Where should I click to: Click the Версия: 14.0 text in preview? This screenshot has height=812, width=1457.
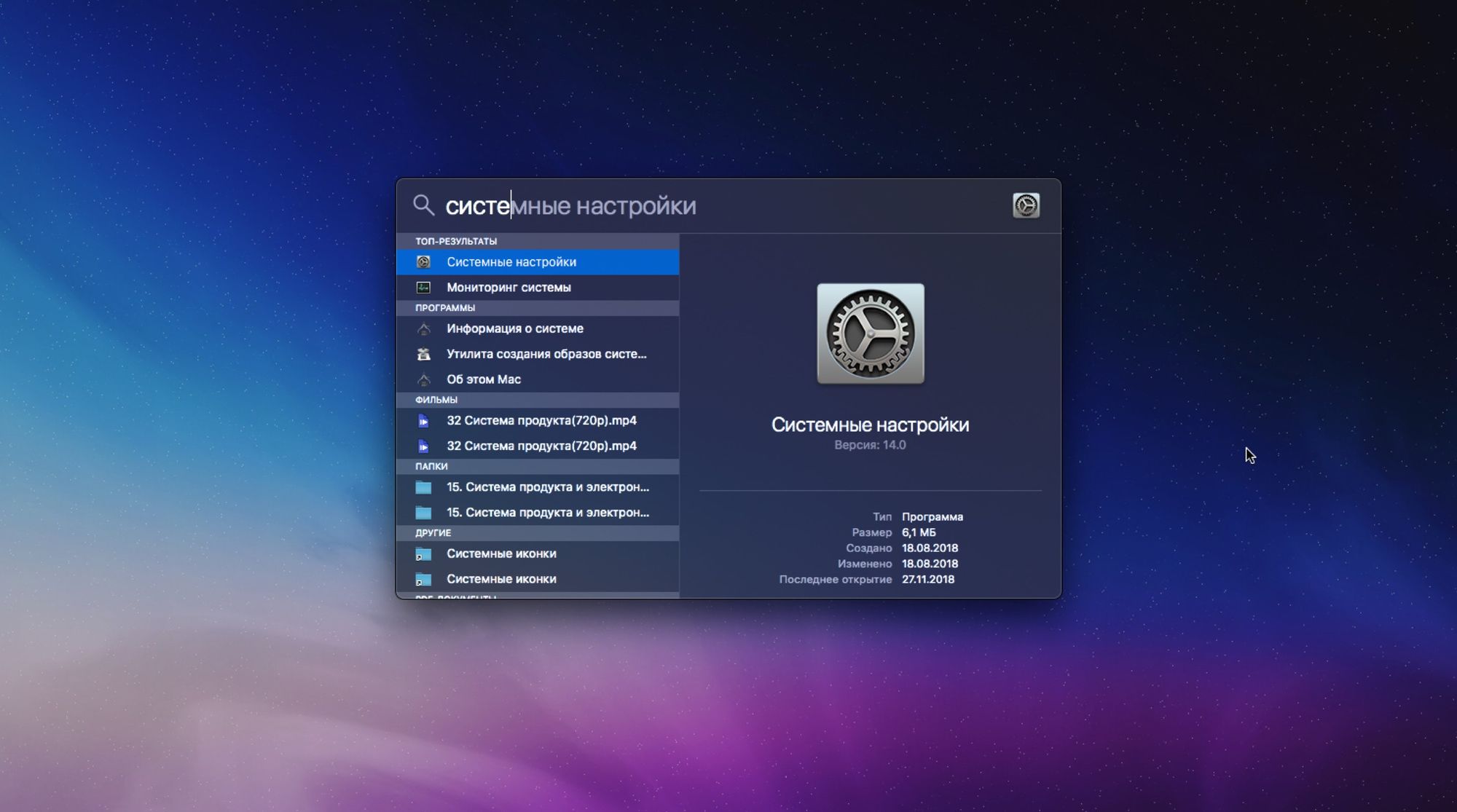click(870, 445)
